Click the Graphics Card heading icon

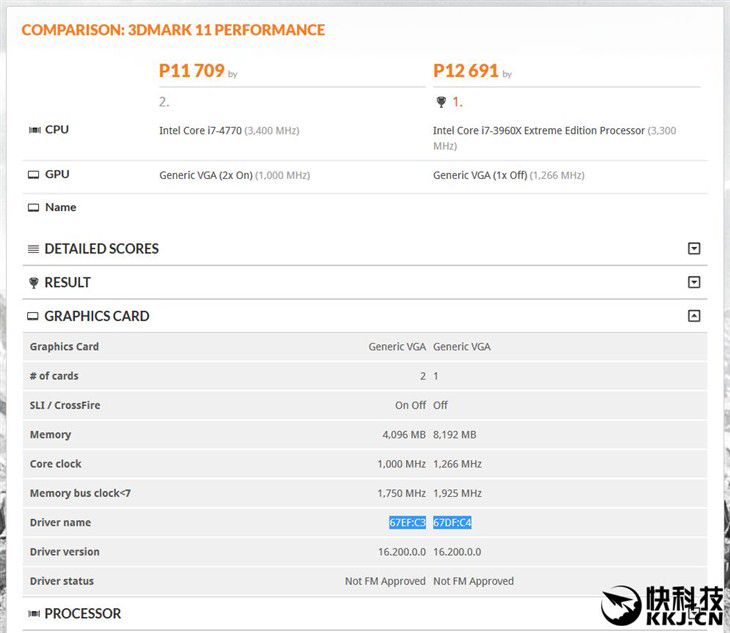(33, 316)
